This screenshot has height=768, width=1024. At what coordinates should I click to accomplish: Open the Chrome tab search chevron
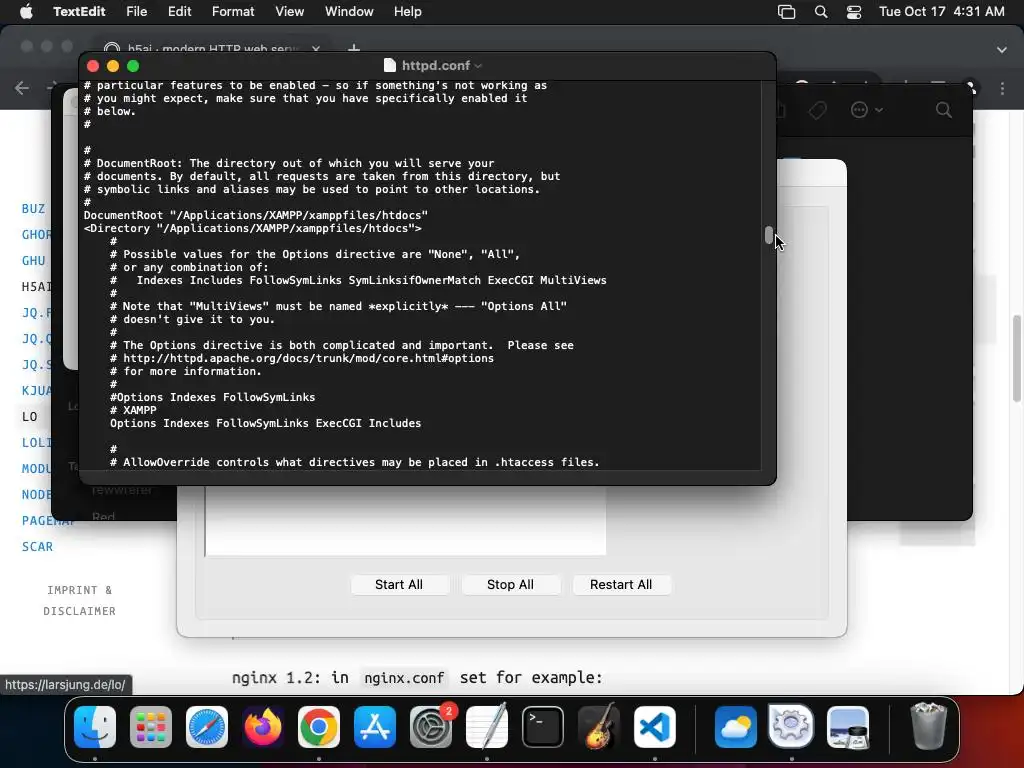1002,50
